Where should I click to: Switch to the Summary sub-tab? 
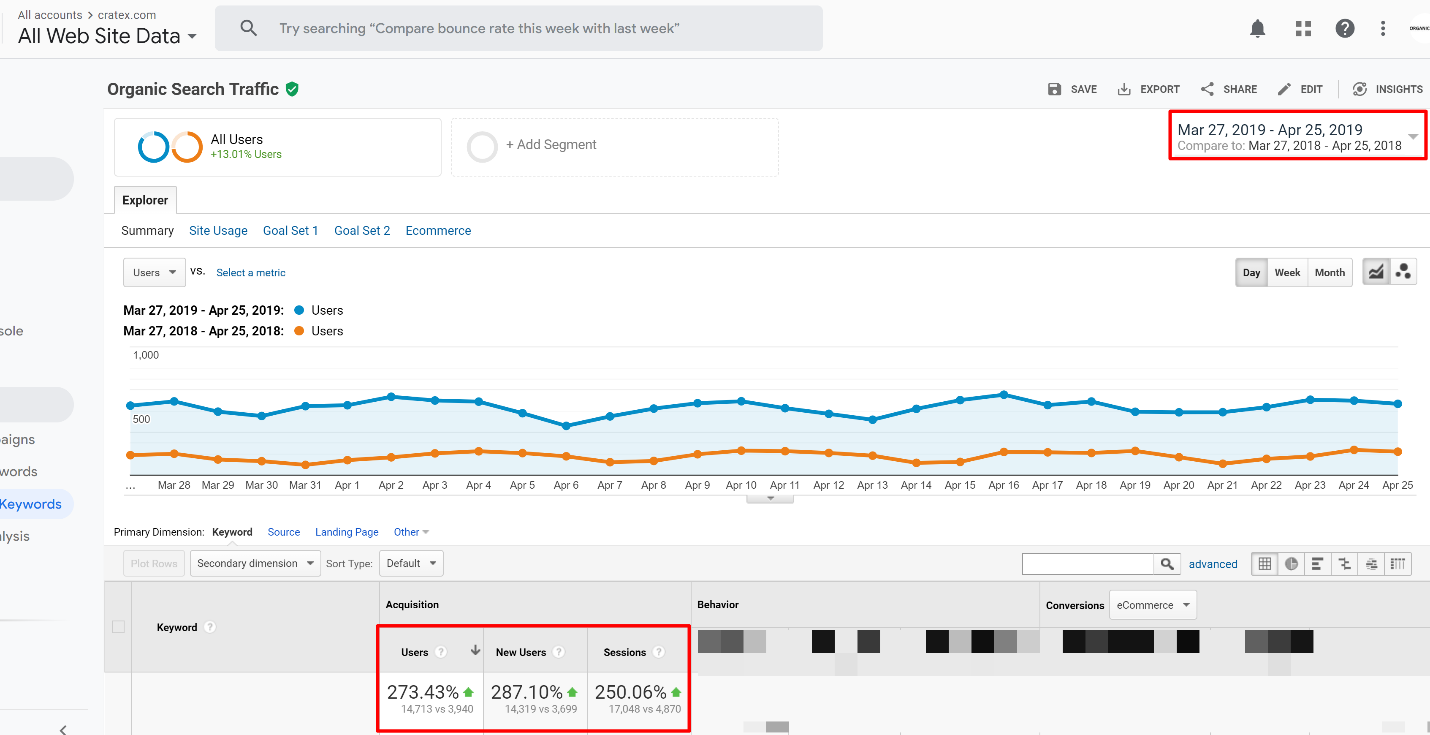148,230
